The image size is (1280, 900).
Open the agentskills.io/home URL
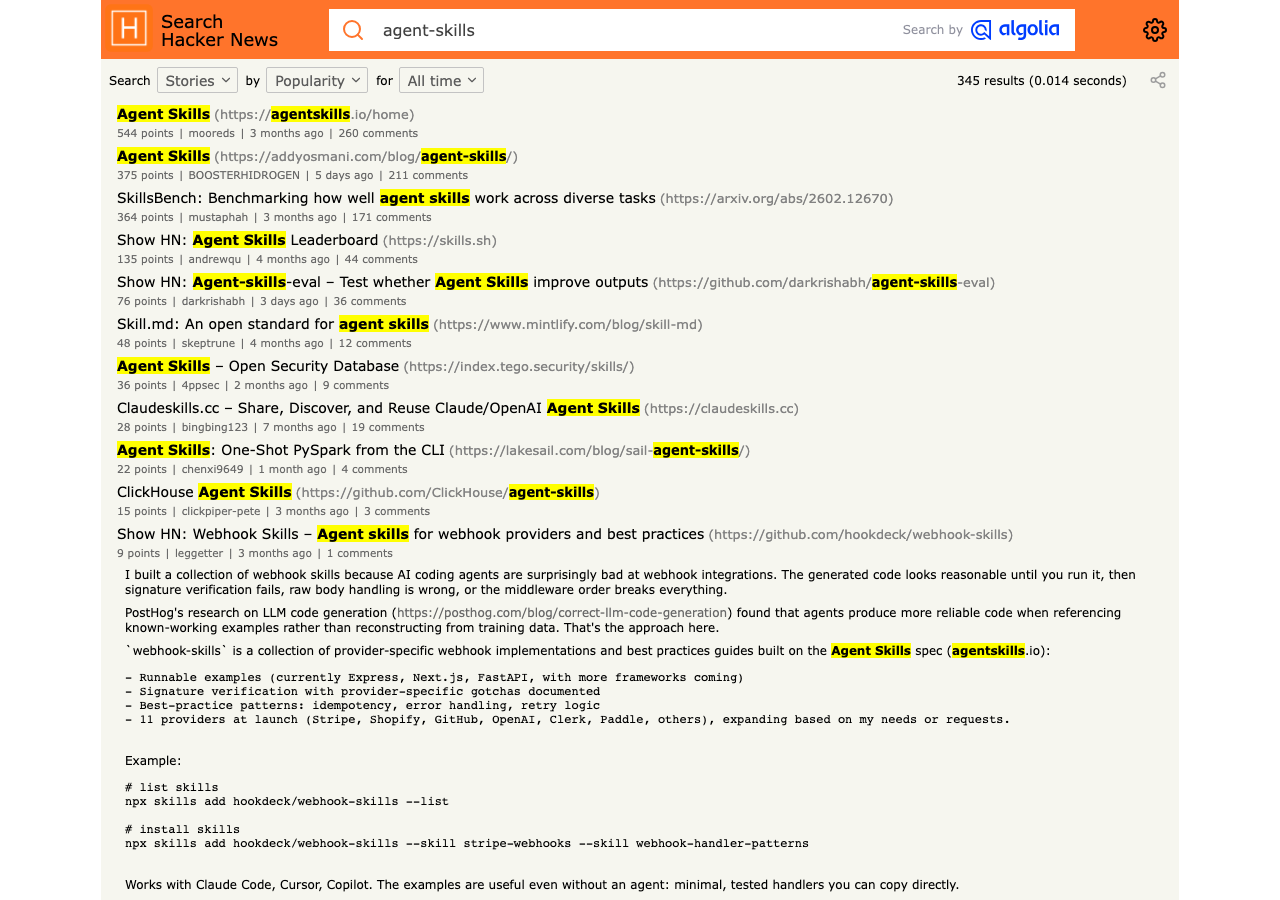(314, 115)
